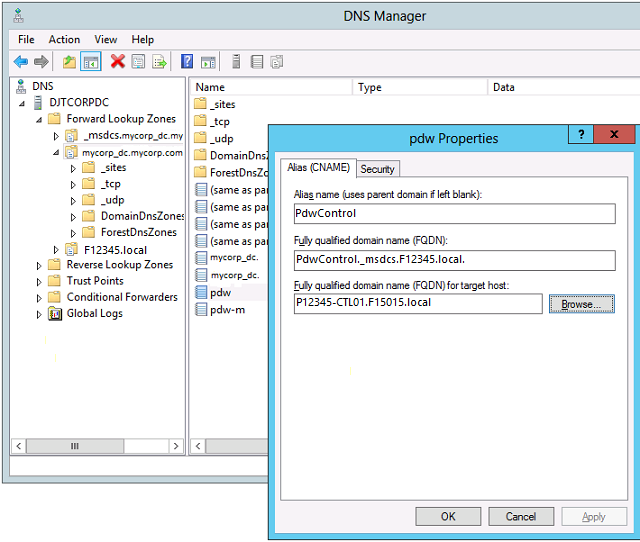Collapse the DJTCORPDC server node

pos(22,104)
